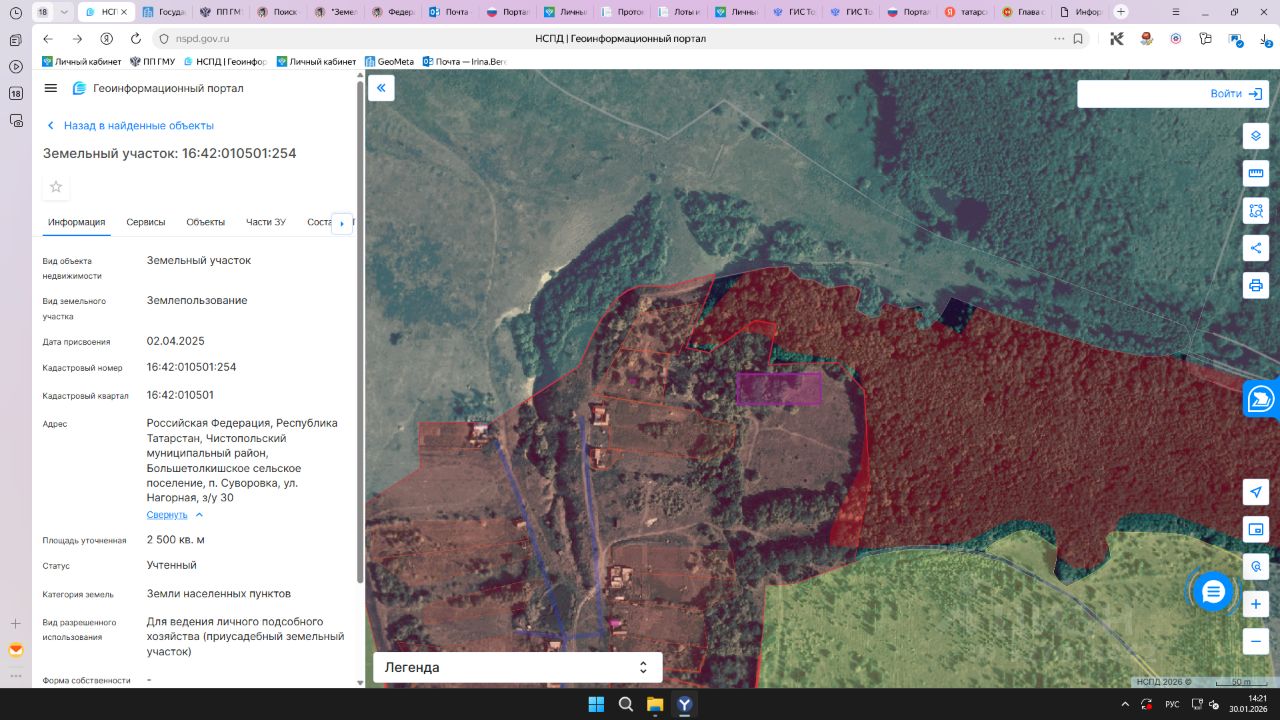Image resolution: width=1280 pixels, height=720 pixels.
Task: Center map on my location
Action: (1256, 492)
